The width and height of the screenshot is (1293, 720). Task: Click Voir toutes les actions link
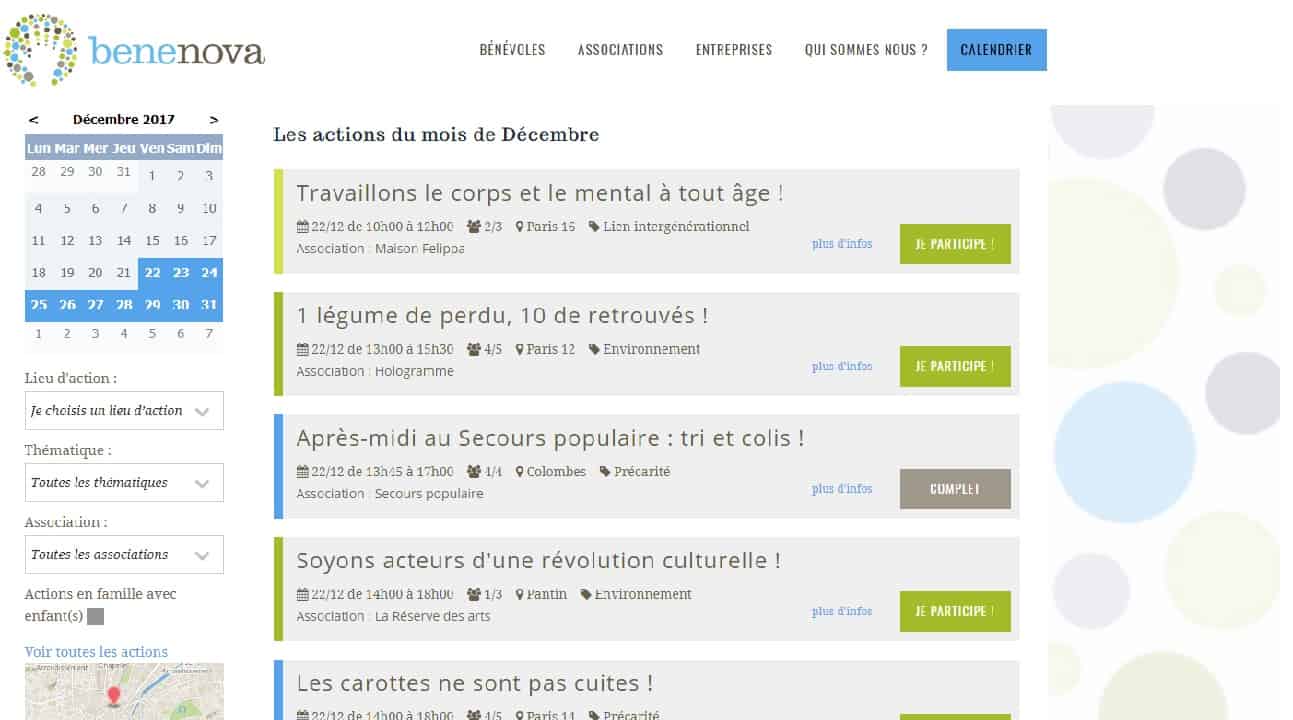(96, 652)
